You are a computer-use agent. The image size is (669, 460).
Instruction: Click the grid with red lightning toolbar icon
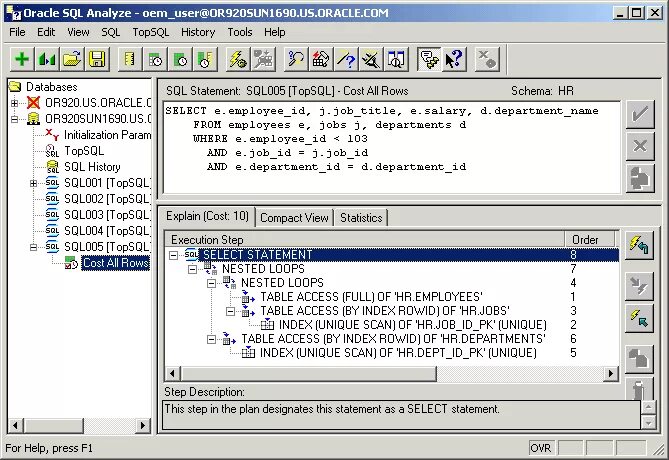321,59
